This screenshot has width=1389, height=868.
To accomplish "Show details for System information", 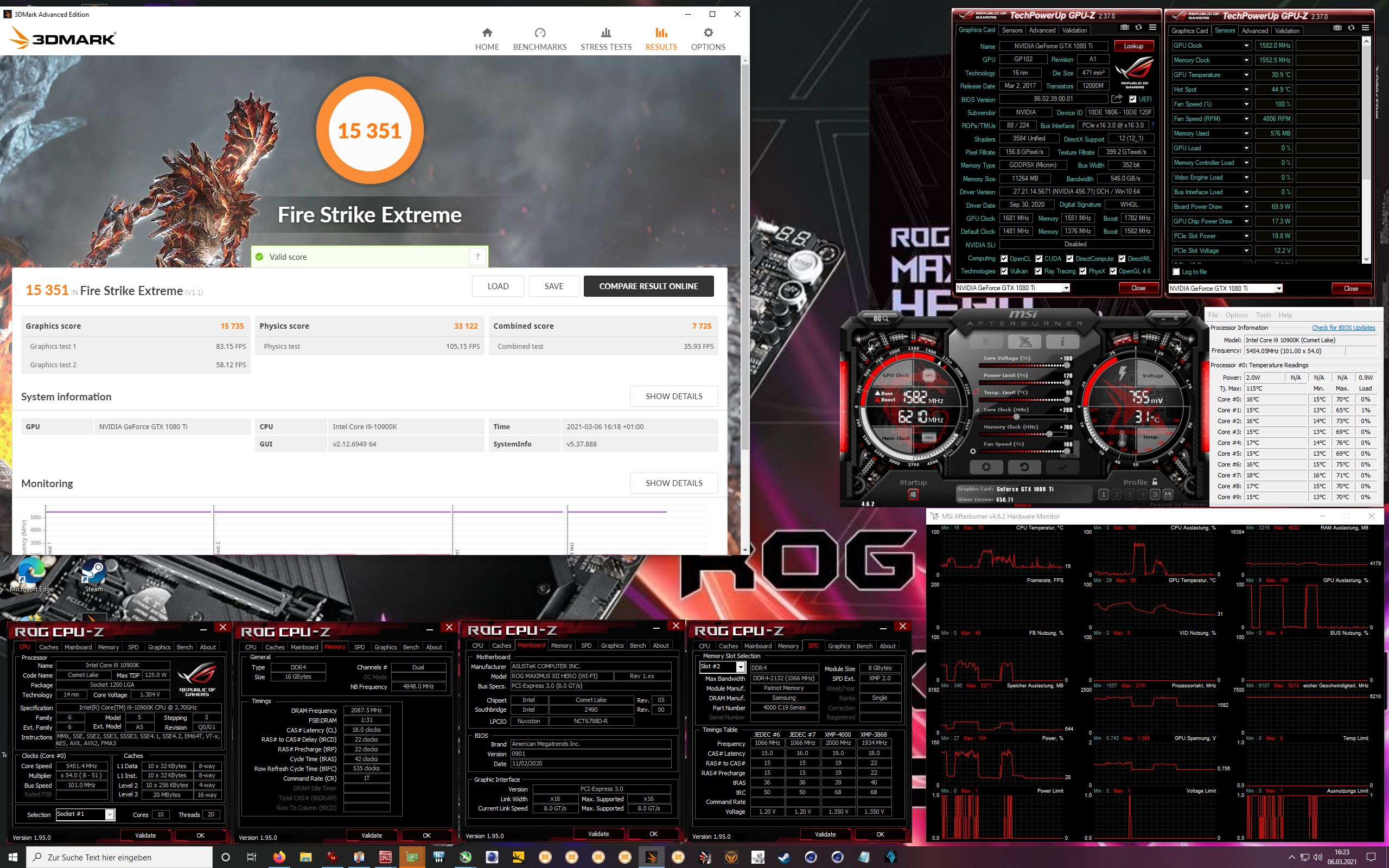I will click(674, 396).
